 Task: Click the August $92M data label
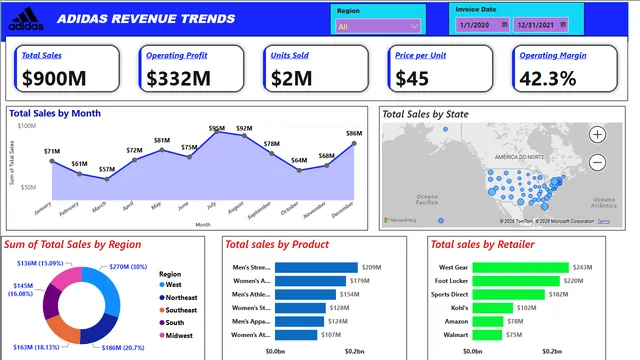click(x=244, y=128)
